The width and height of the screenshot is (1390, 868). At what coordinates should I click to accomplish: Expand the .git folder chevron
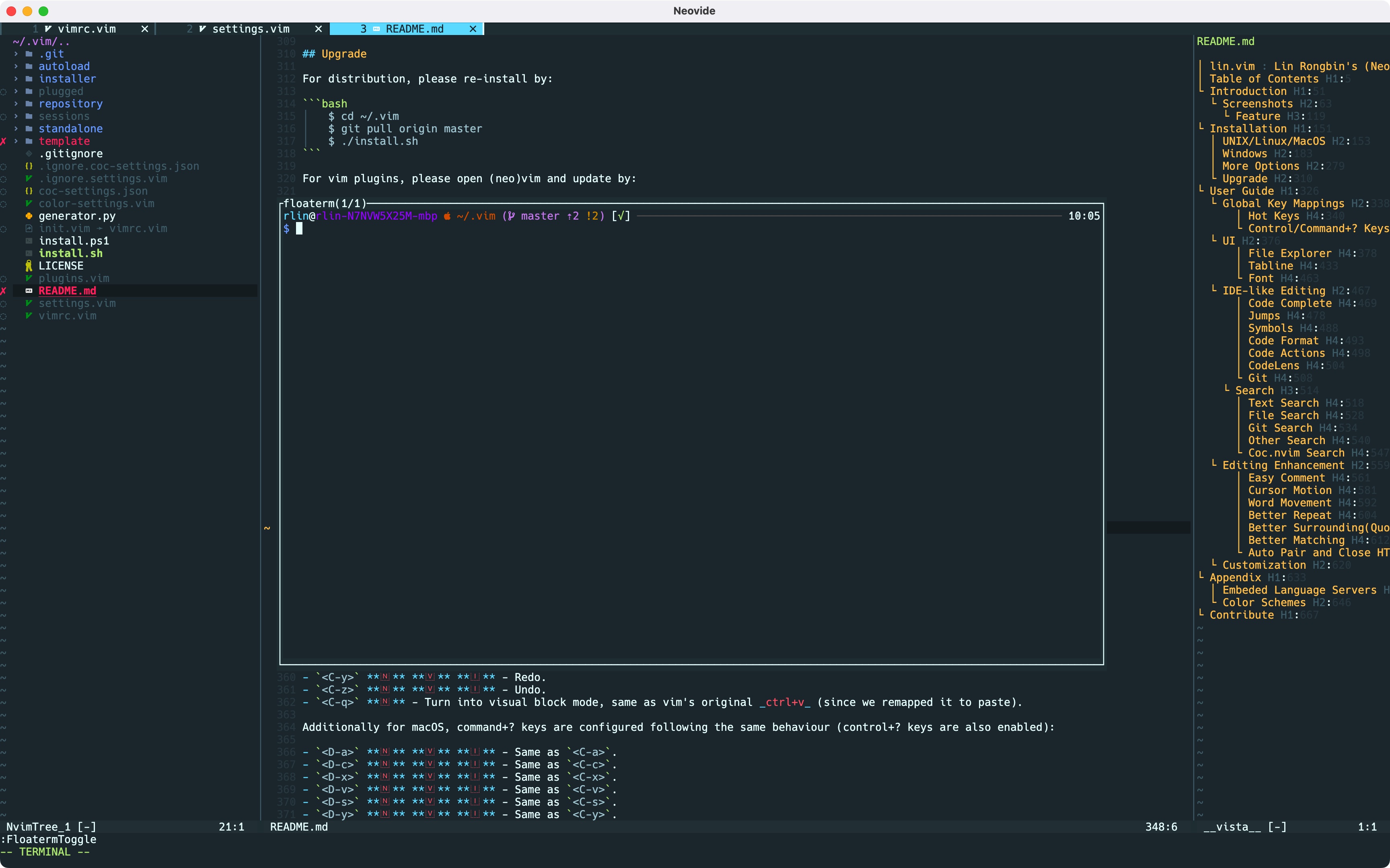click(x=16, y=54)
